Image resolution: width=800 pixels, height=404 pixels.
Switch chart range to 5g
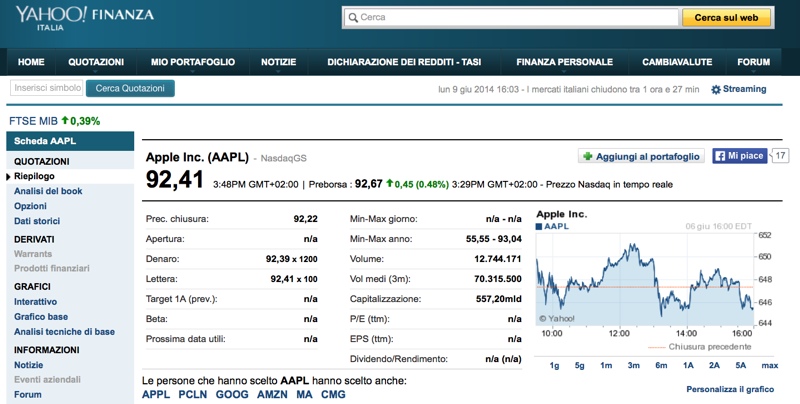[x=580, y=365]
